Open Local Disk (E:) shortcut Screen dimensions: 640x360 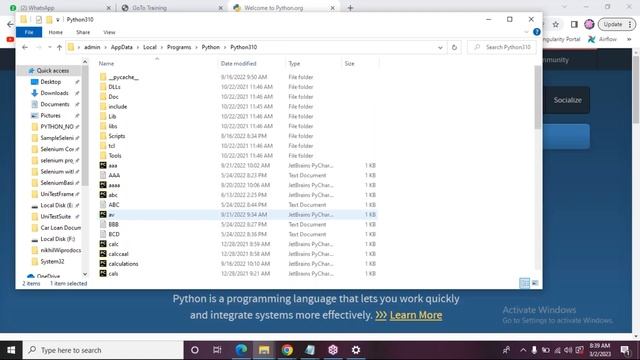click(56, 205)
